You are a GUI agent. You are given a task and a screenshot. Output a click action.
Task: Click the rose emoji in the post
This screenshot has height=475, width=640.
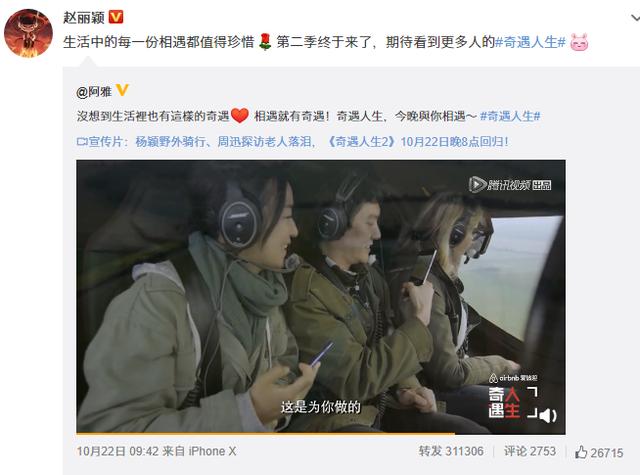265,42
